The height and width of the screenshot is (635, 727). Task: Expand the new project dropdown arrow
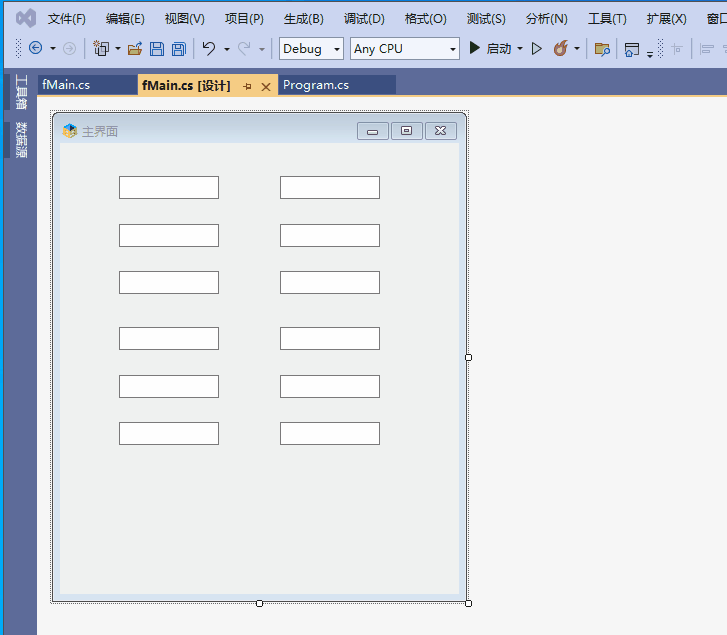(118, 49)
